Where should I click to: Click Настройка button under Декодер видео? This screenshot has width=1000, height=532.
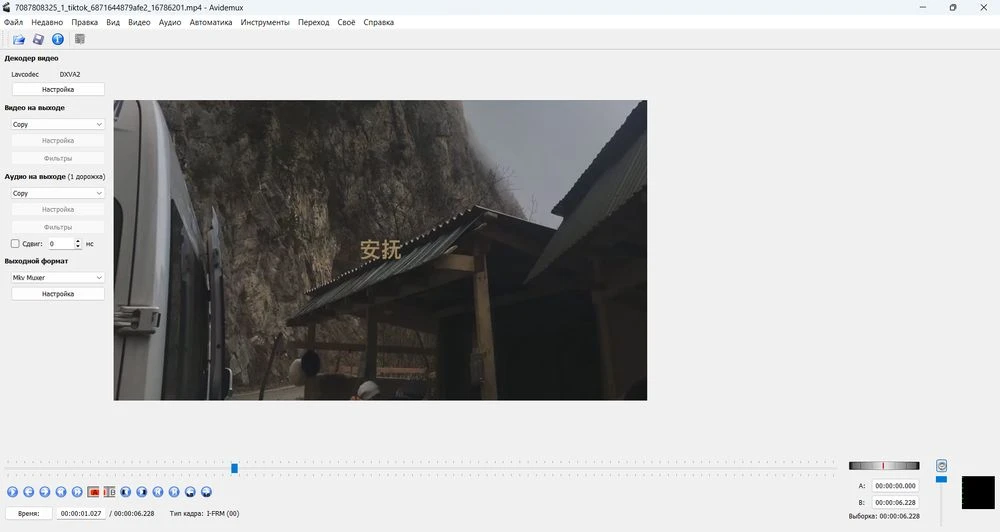[x=58, y=89]
